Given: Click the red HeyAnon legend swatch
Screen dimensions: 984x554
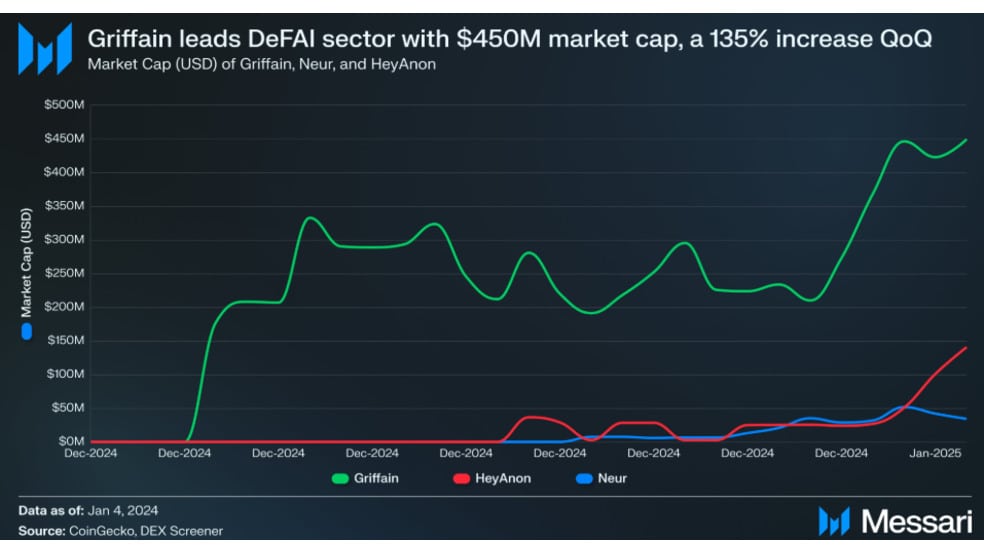Looking at the screenshot, I should pyautogui.click(x=461, y=479).
